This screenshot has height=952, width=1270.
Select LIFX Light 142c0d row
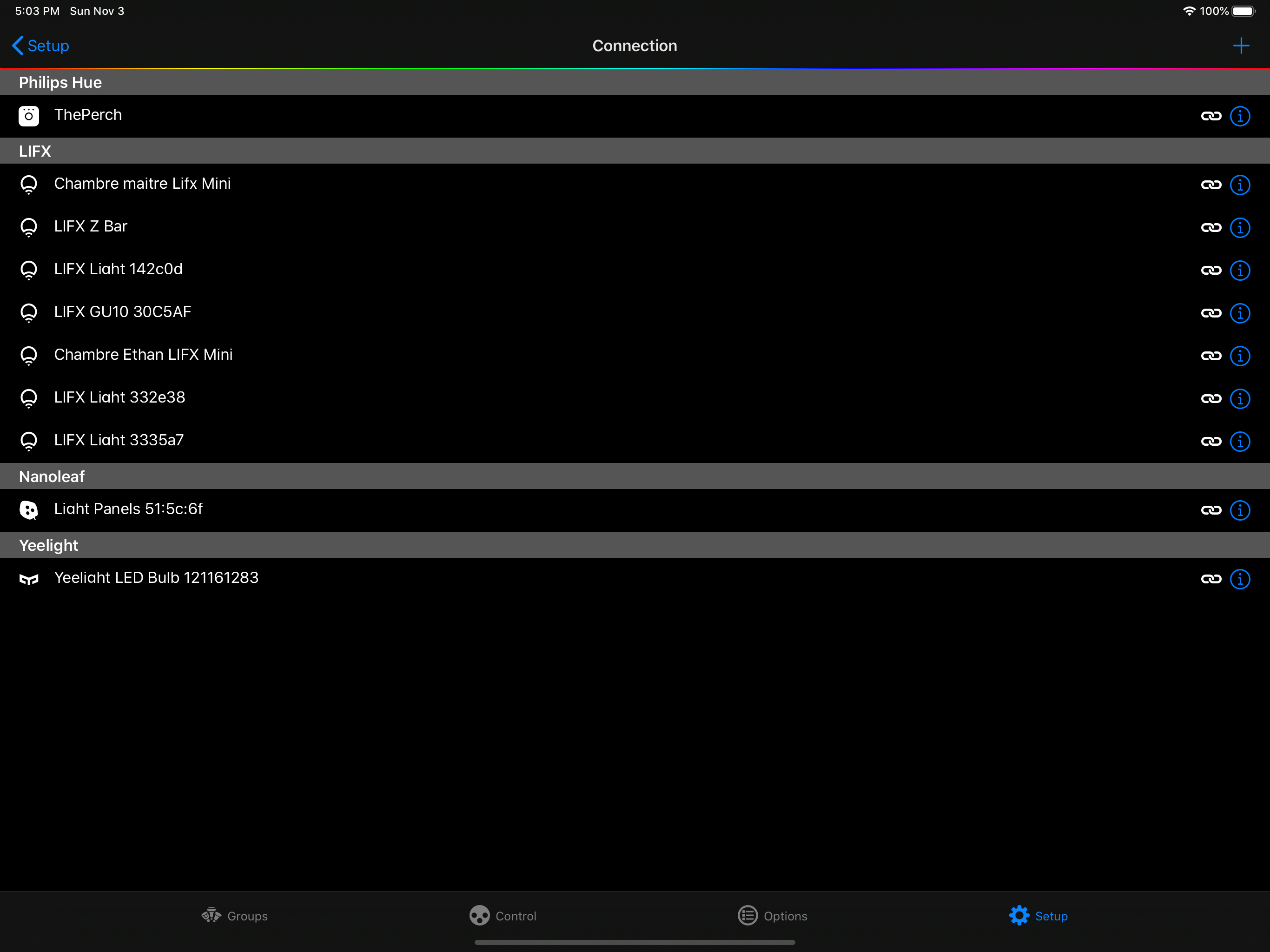635,271
